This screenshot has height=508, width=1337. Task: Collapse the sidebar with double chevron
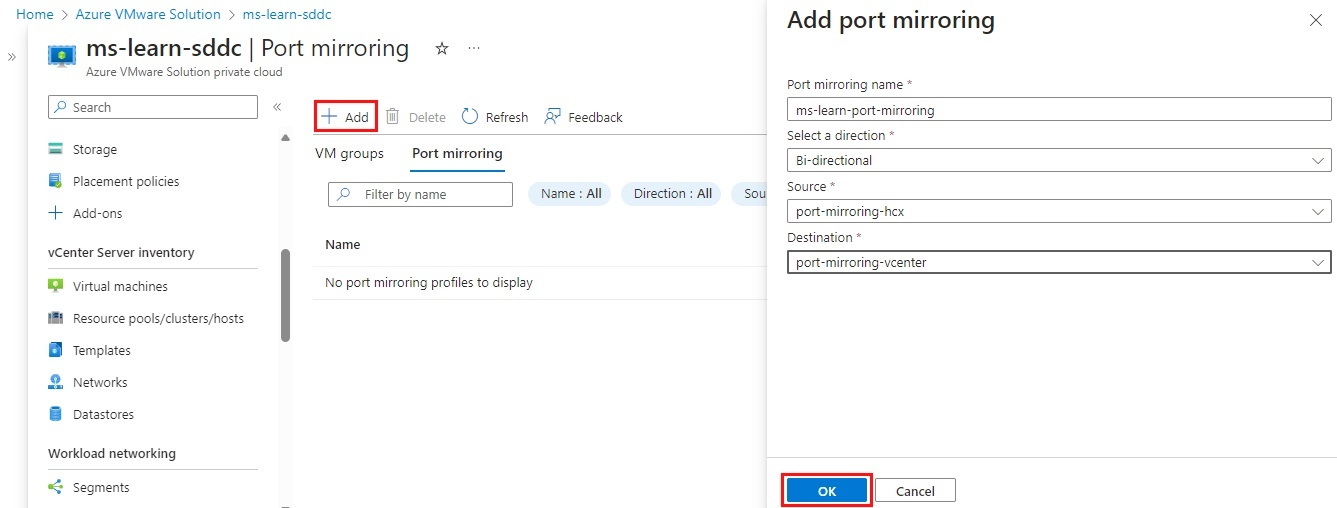(277, 107)
